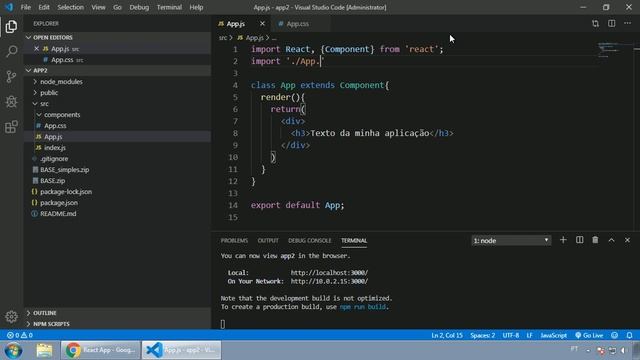Open the Go menu
Image resolution: width=640 pixels, height=360 pixels.
point(117,7)
